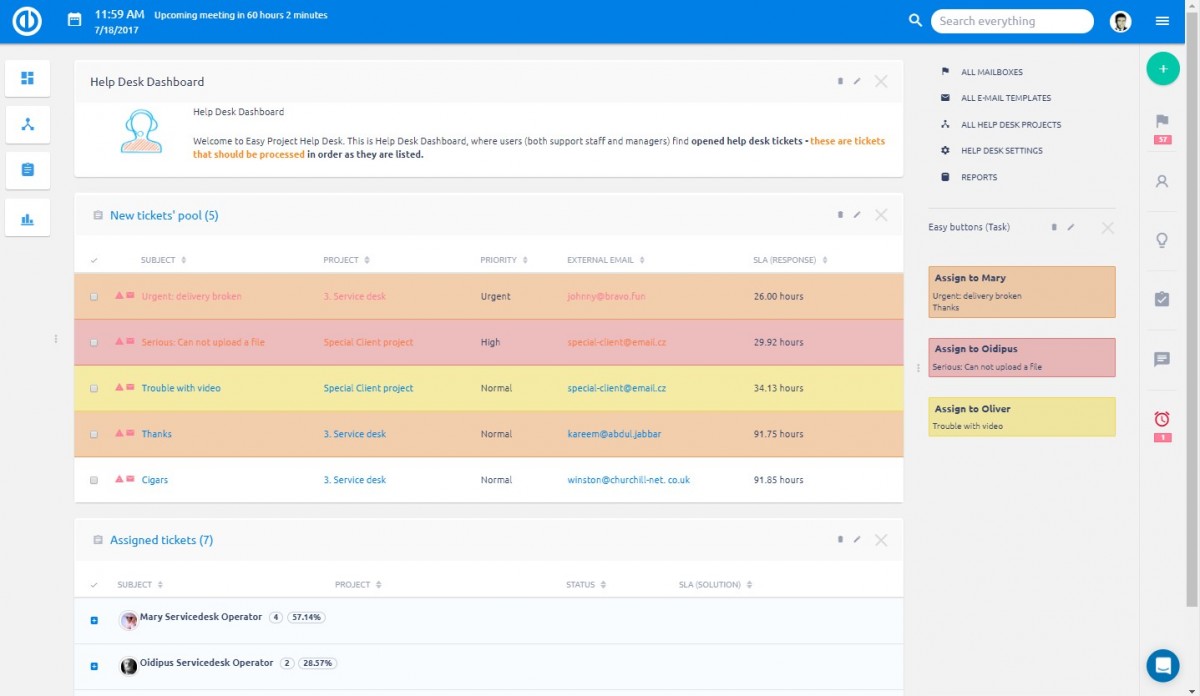The height and width of the screenshot is (696, 1200).
Task: Open All Help Desk Projects menu item
Action: pyautogui.click(x=1010, y=125)
